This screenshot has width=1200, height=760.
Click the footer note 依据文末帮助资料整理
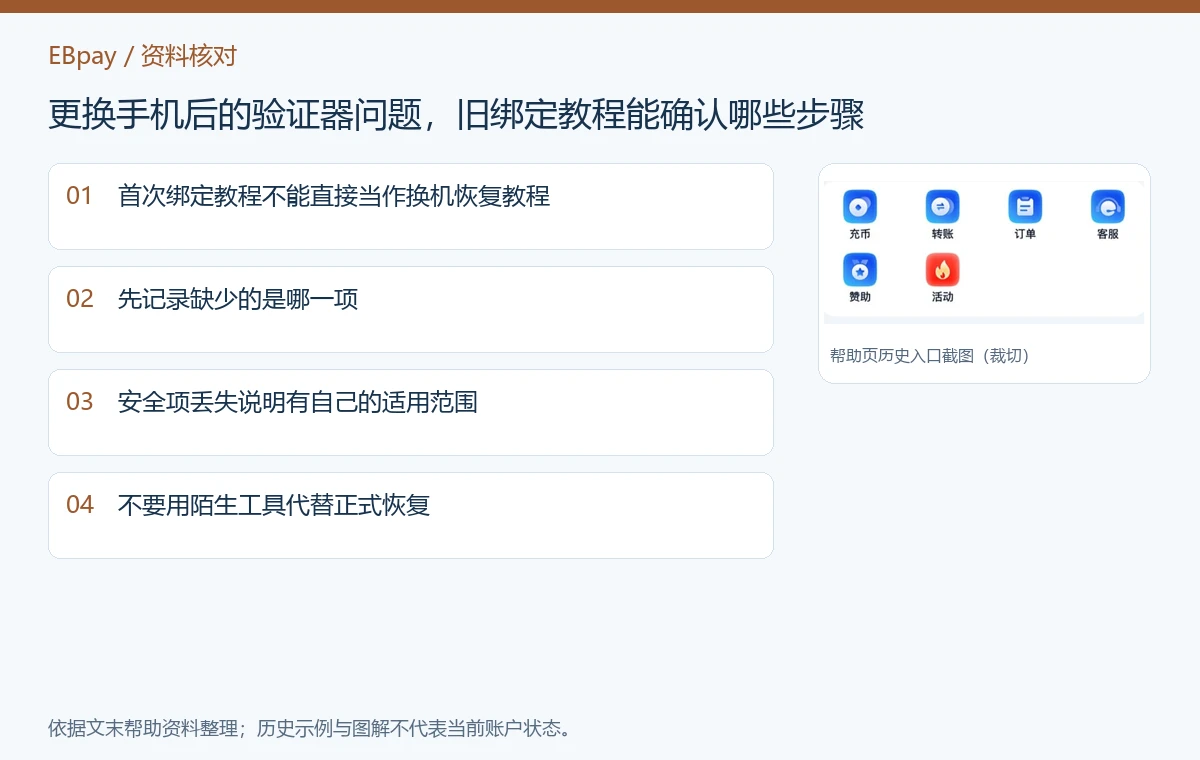pyautogui.click(x=310, y=727)
